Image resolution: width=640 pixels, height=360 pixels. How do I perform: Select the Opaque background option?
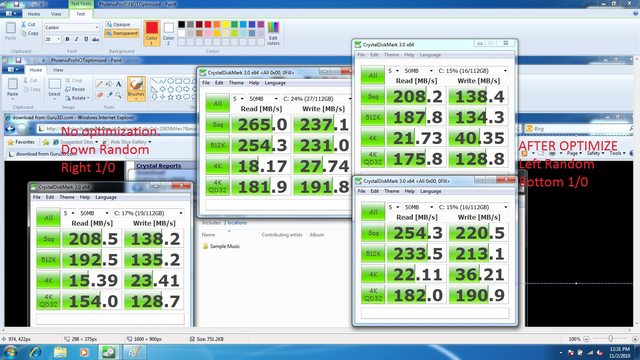tap(118, 24)
